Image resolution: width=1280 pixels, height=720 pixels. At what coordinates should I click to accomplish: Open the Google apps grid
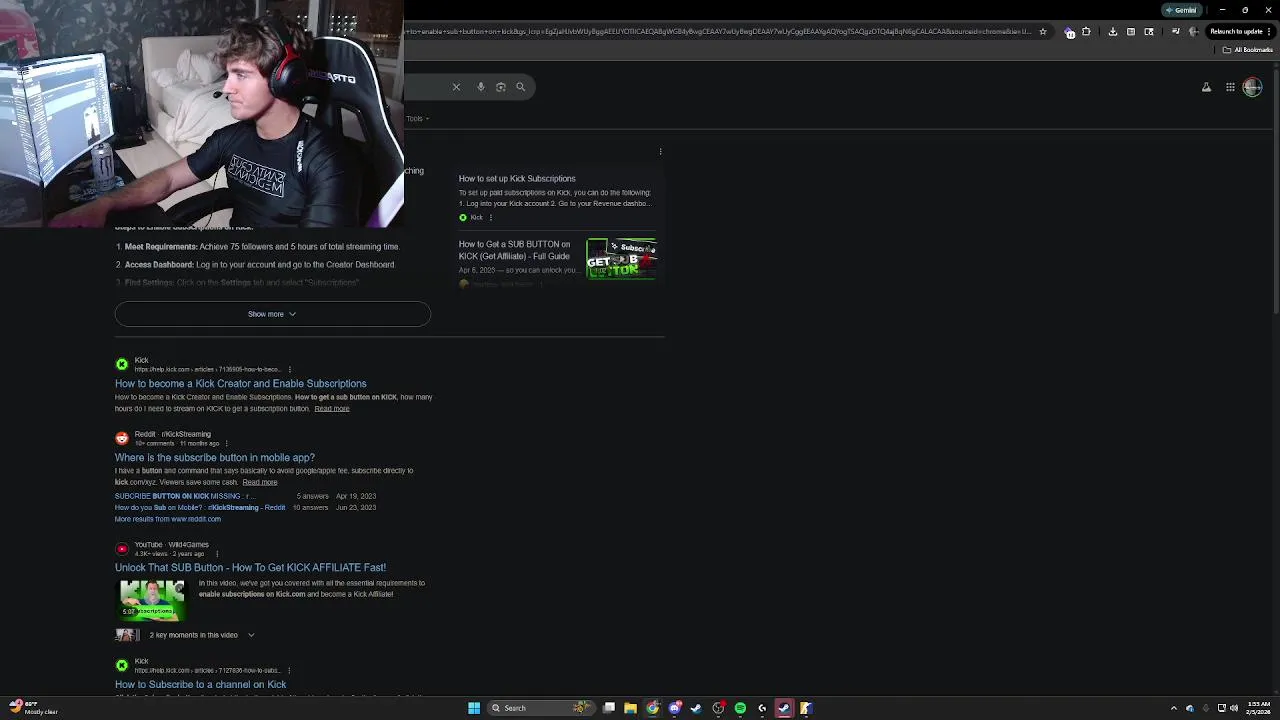click(x=1231, y=87)
